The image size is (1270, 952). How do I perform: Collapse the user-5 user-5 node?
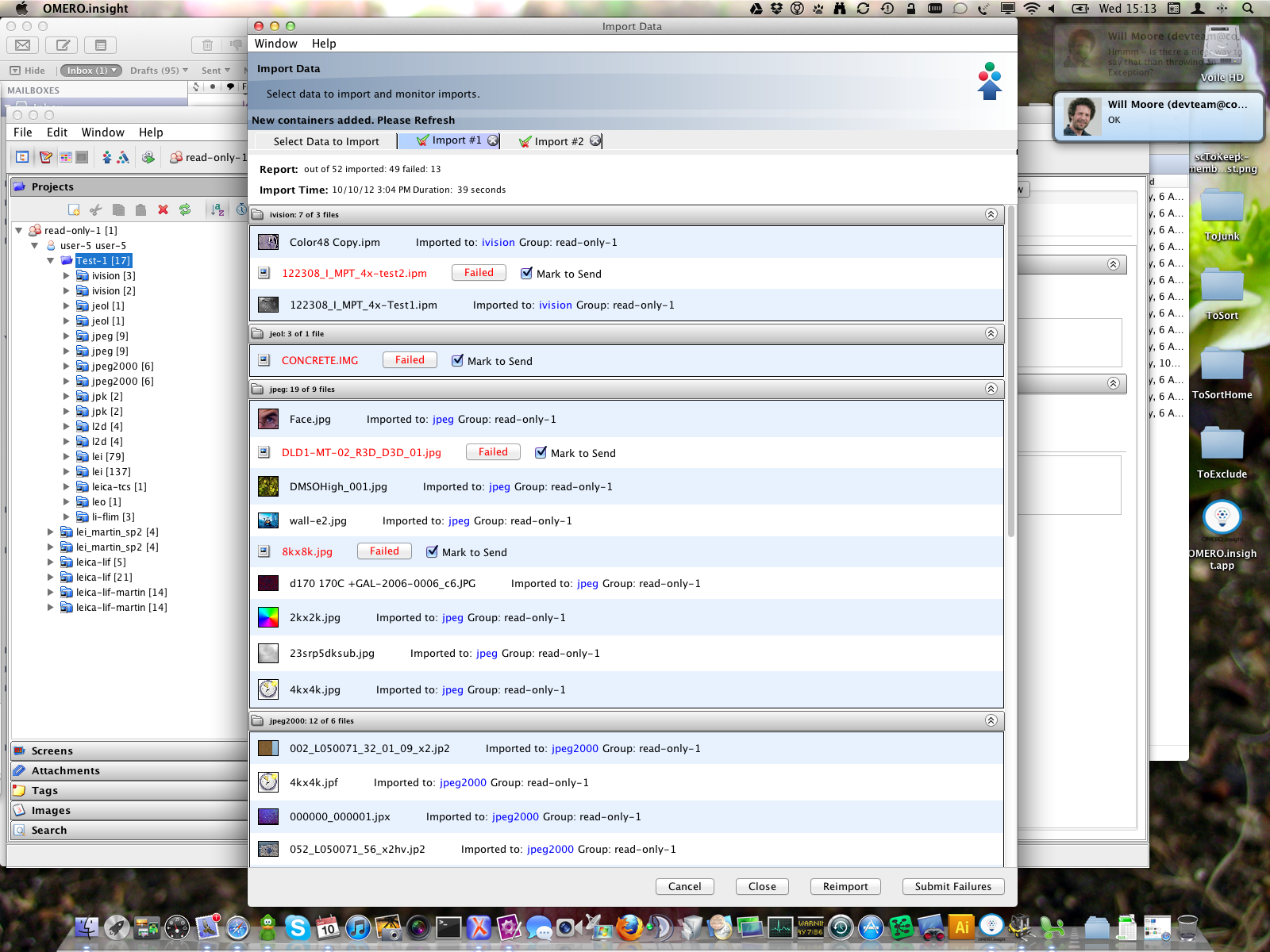point(35,245)
